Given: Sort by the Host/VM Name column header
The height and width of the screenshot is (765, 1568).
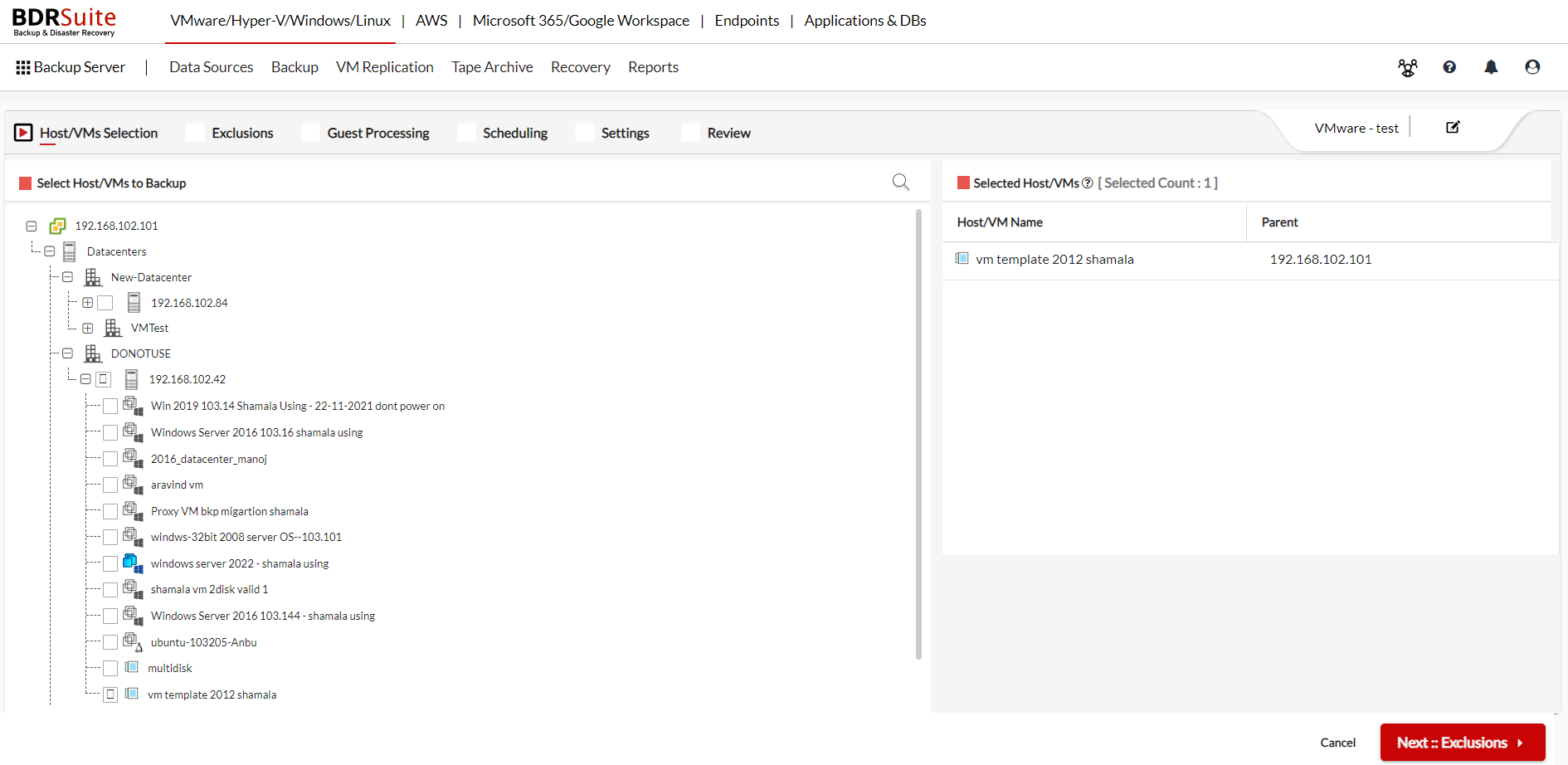Looking at the screenshot, I should click(x=1000, y=222).
